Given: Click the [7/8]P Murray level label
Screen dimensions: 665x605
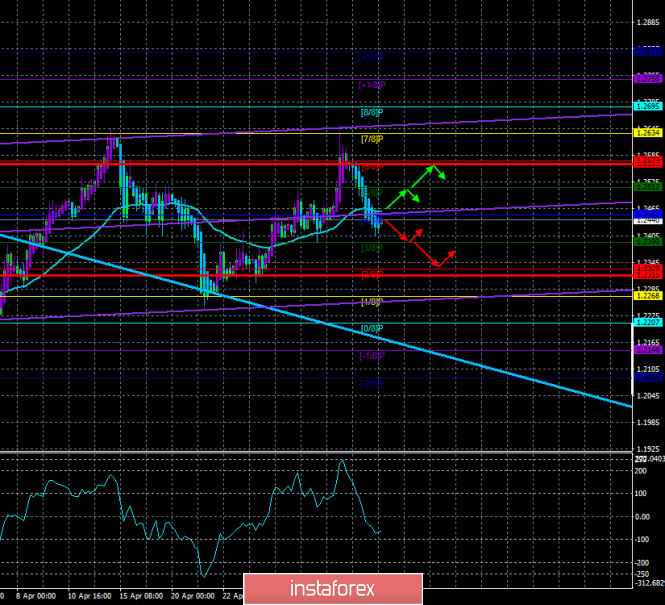Looking at the screenshot, I should click(x=372, y=139).
